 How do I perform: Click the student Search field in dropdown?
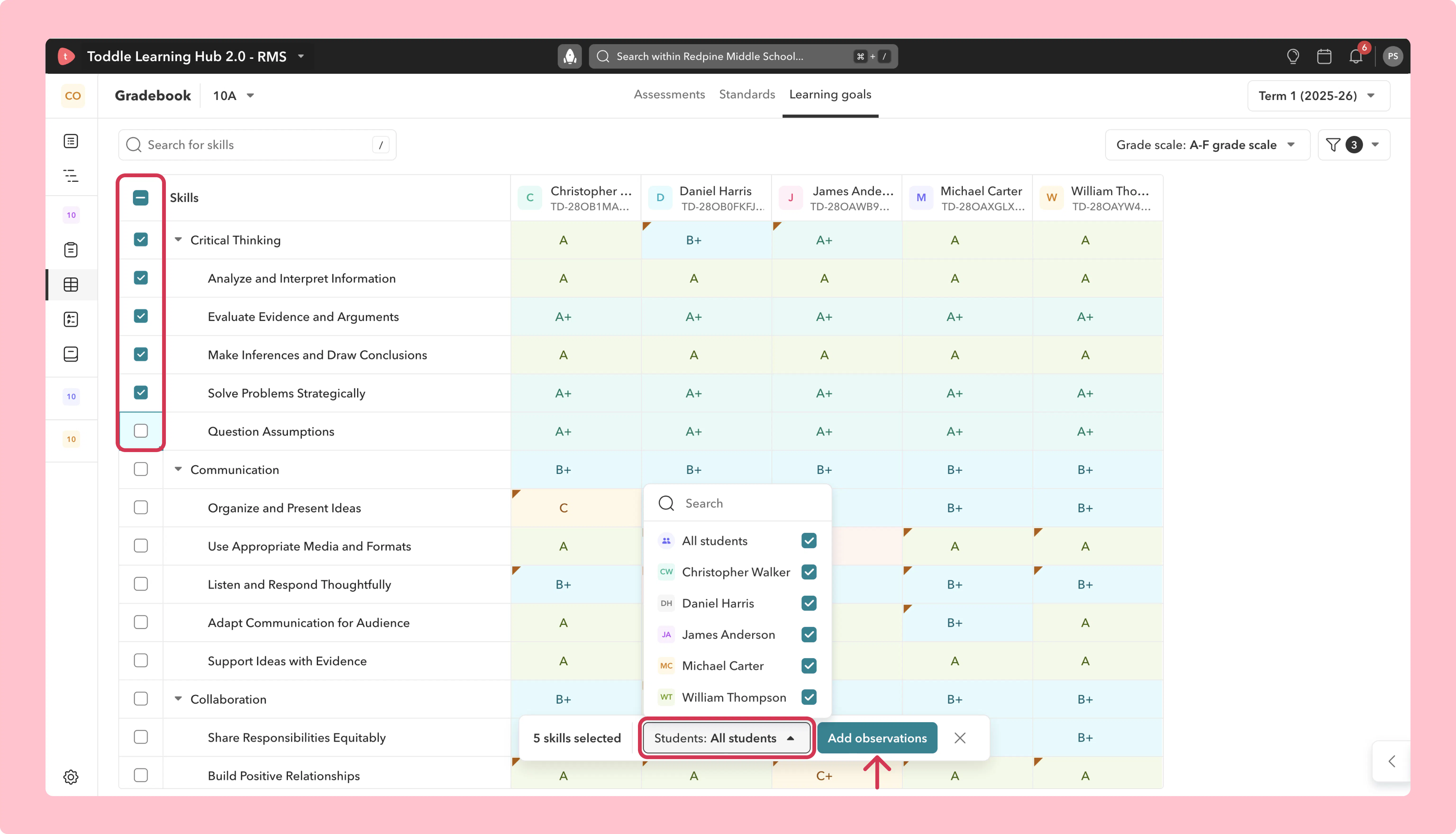tap(737, 503)
